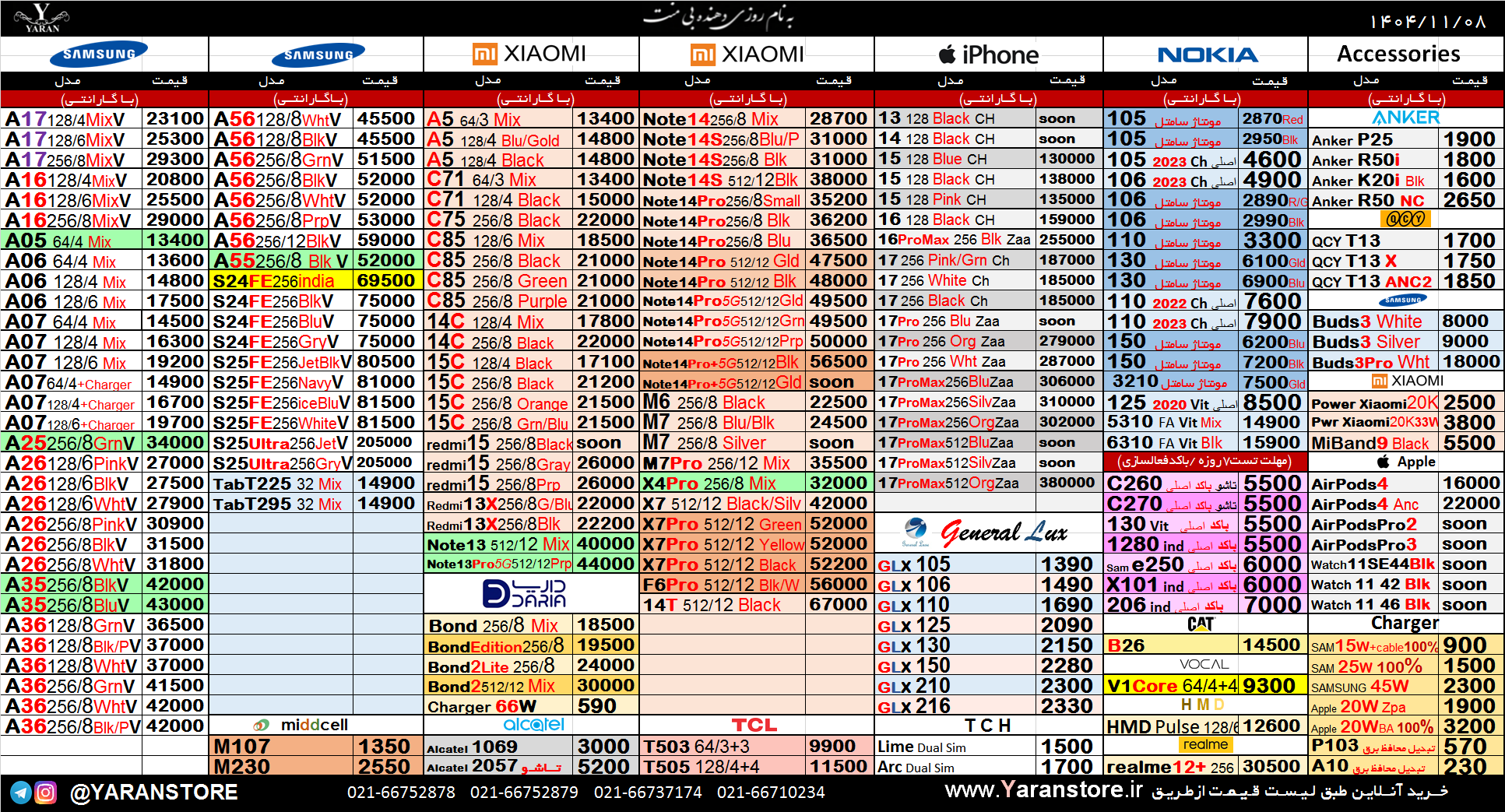Screen dimensions: 1505x812
Task: Click the YARAN logo in the header
Action: 42,18
